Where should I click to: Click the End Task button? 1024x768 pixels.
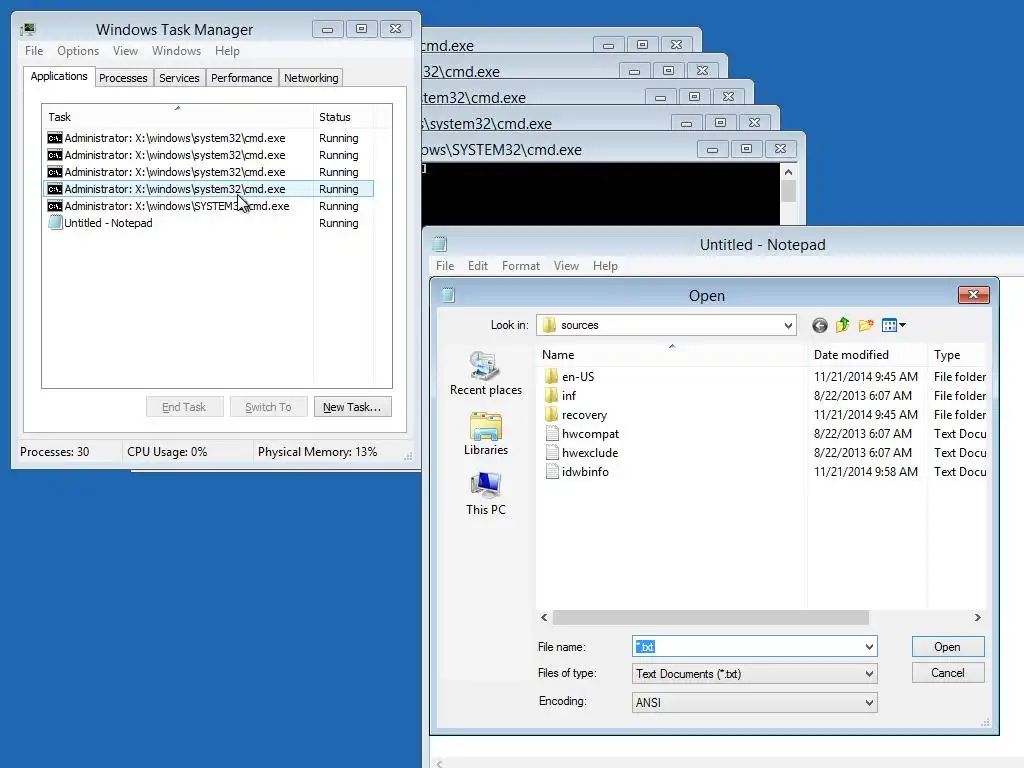click(x=184, y=407)
